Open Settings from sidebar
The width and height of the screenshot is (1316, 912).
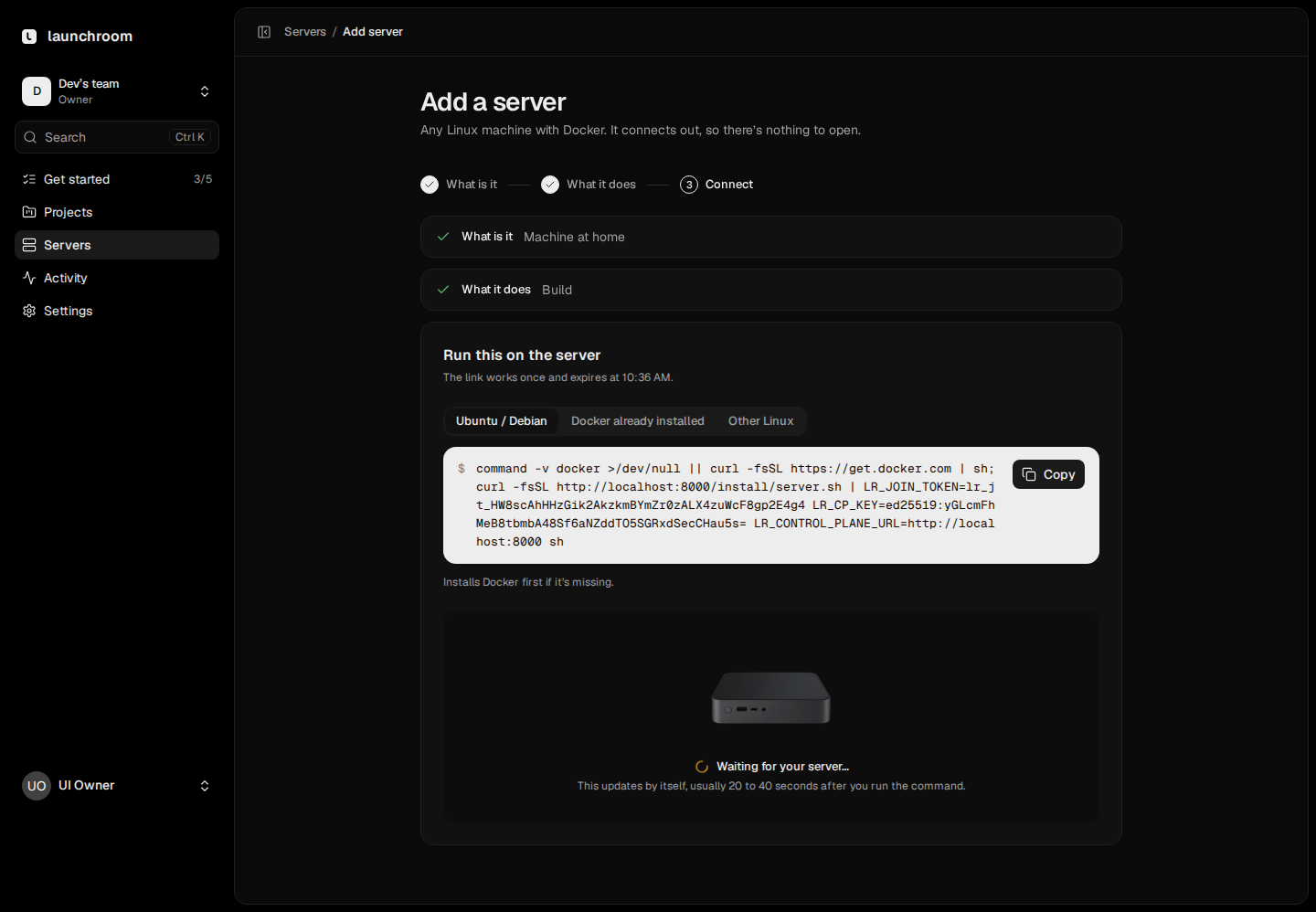[117, 311]
